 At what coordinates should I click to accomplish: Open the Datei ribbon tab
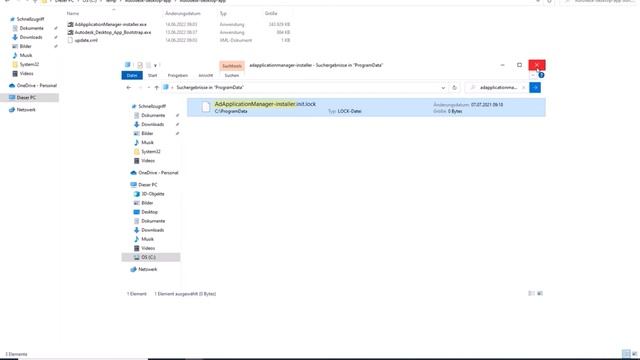[132, 76]
